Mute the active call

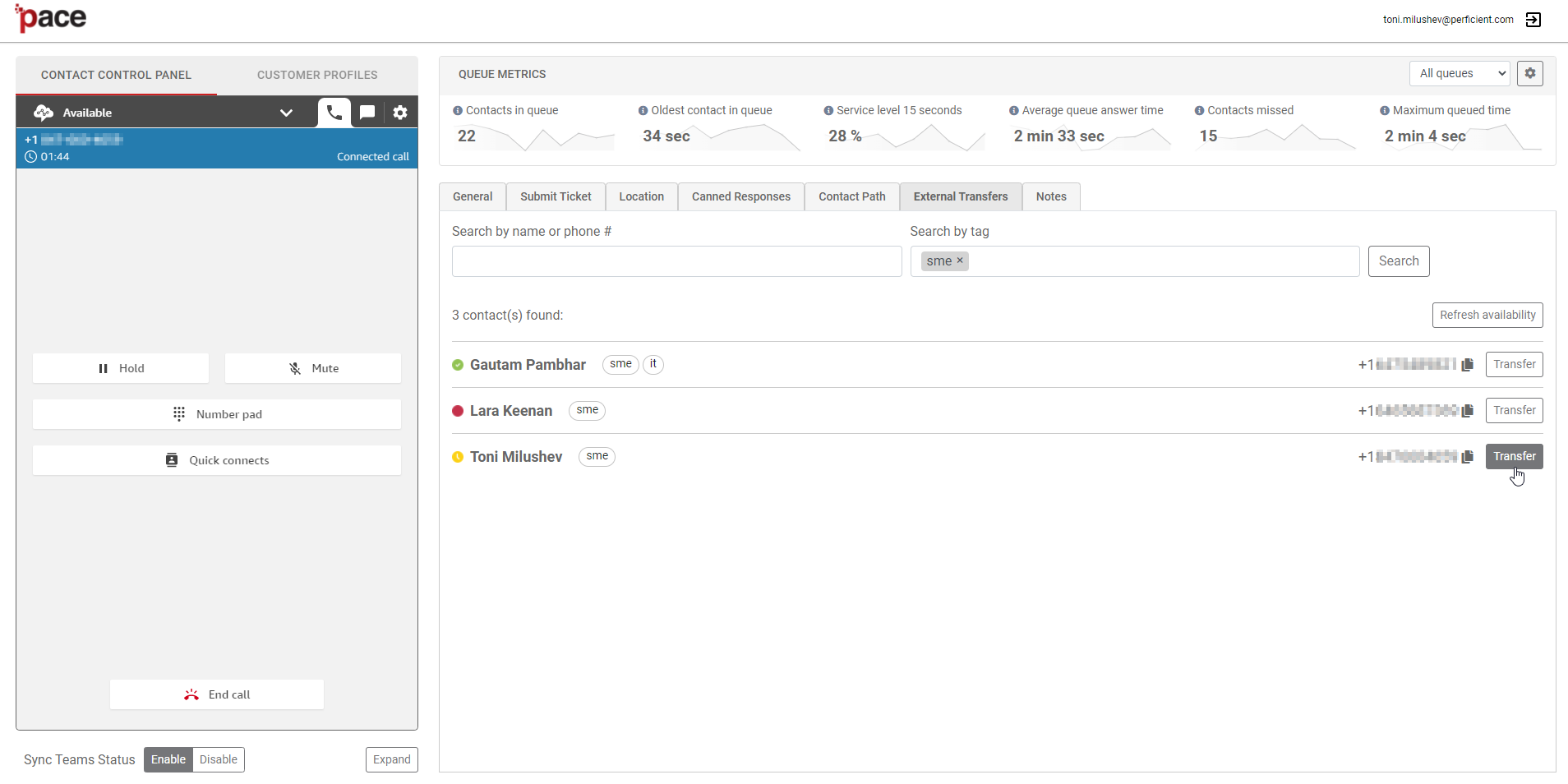[x=312, y=367]
